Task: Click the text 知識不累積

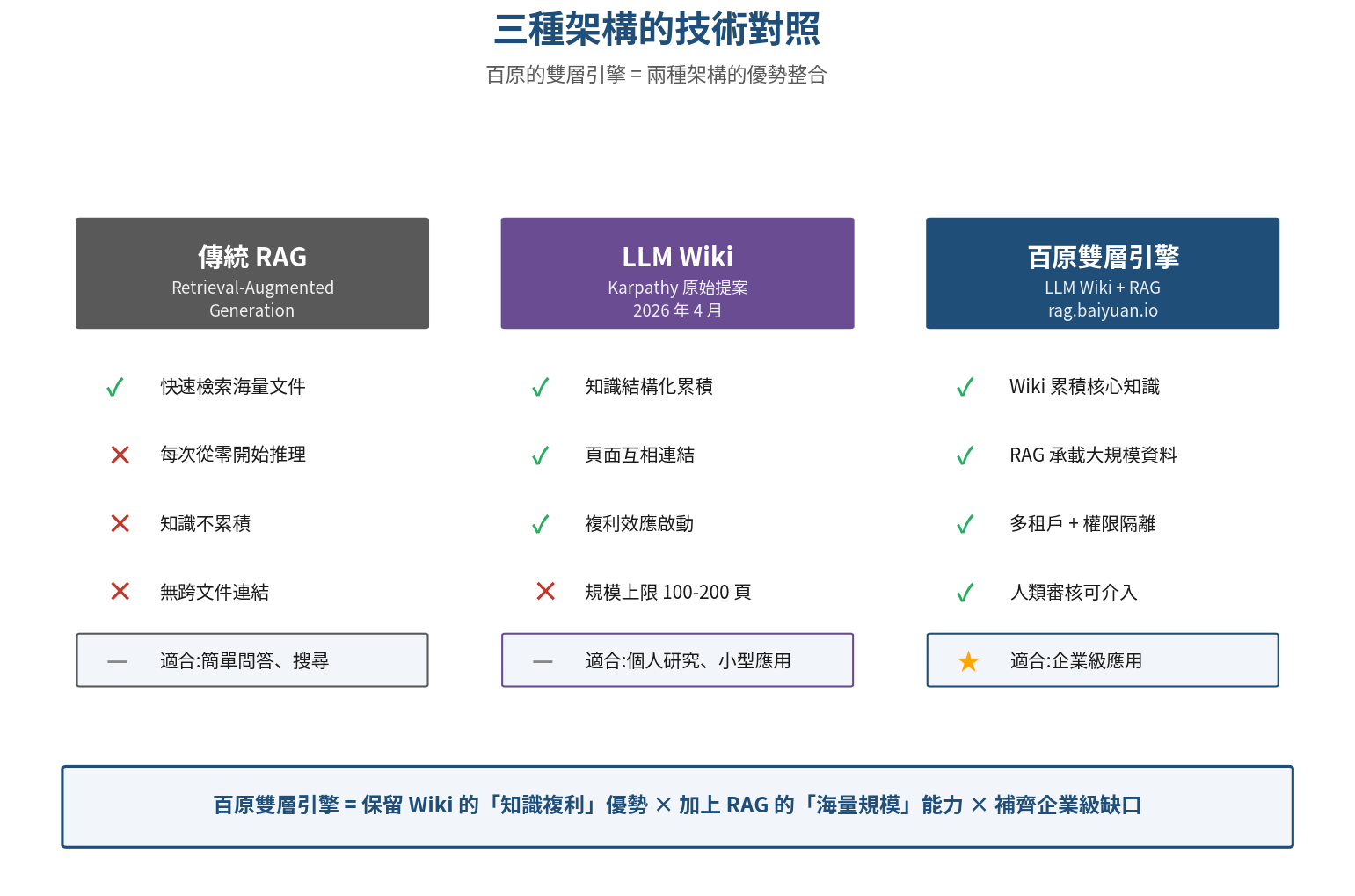Action: [206, 524]
